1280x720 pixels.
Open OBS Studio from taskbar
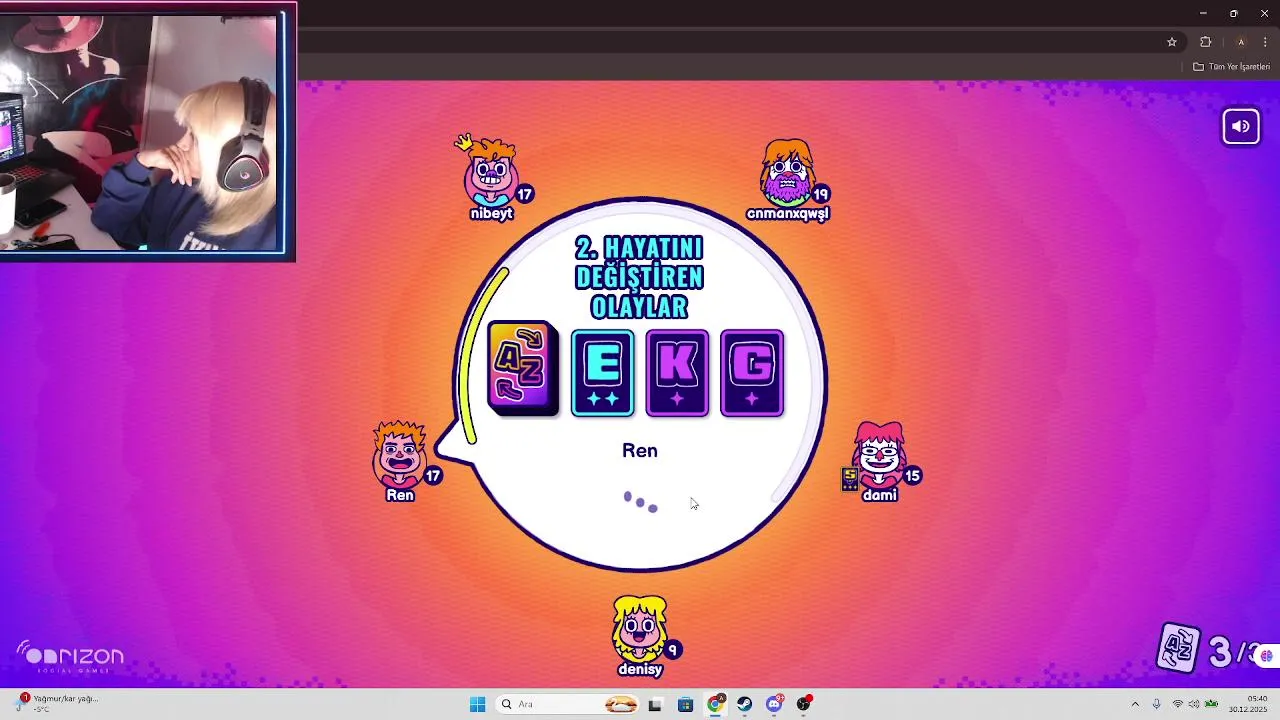[x=804, y=704]
